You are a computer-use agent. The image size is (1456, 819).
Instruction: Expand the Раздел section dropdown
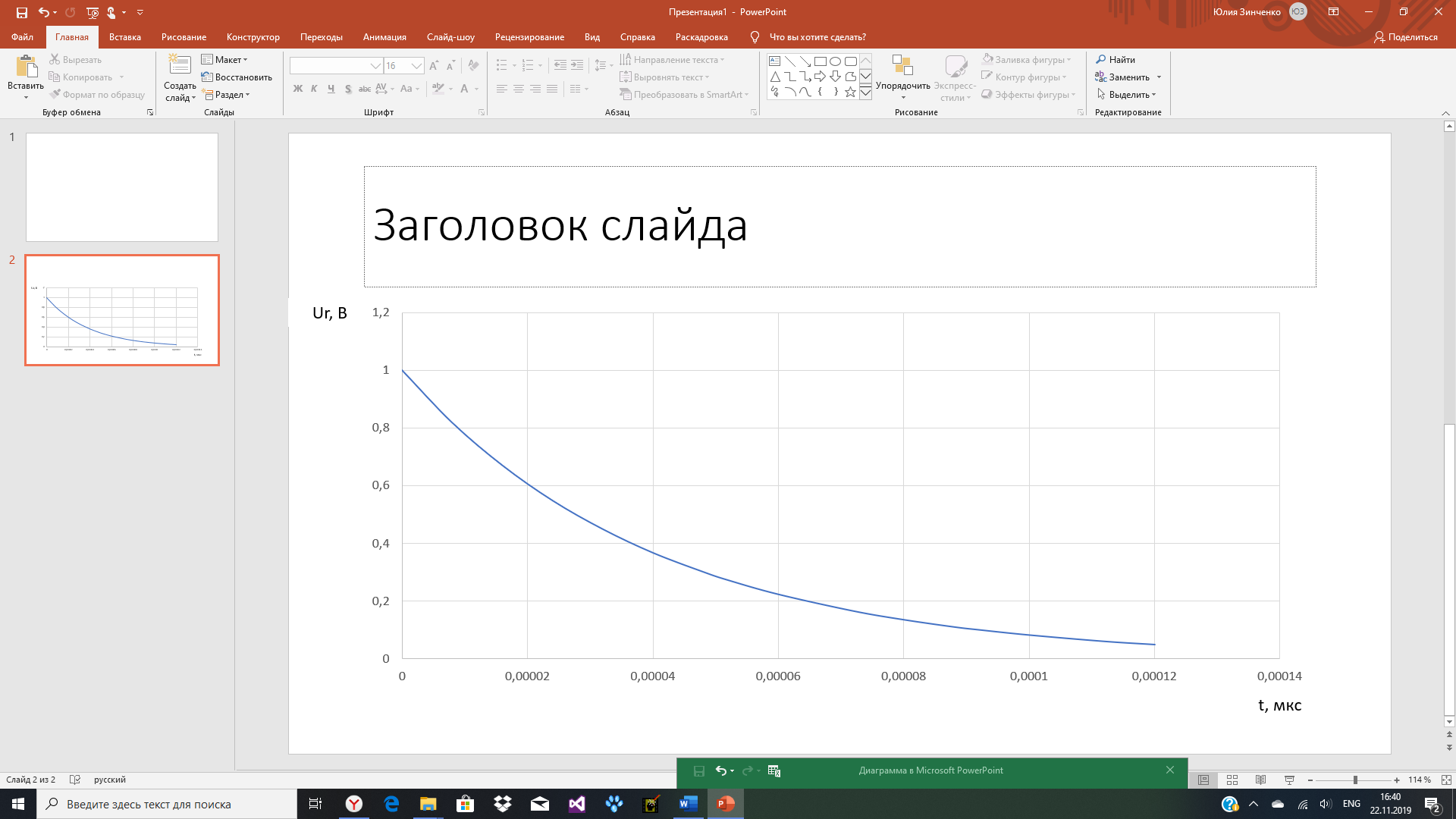[226, 95]
